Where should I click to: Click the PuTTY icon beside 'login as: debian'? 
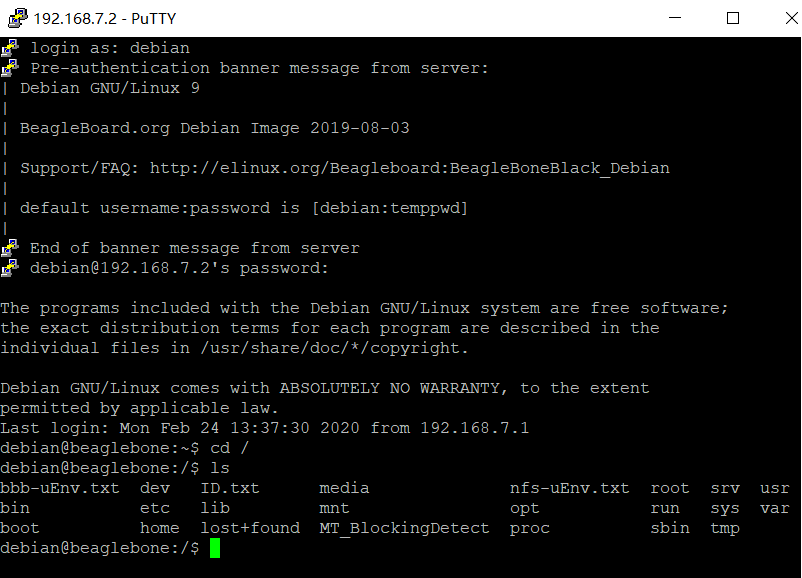point(10,48)
